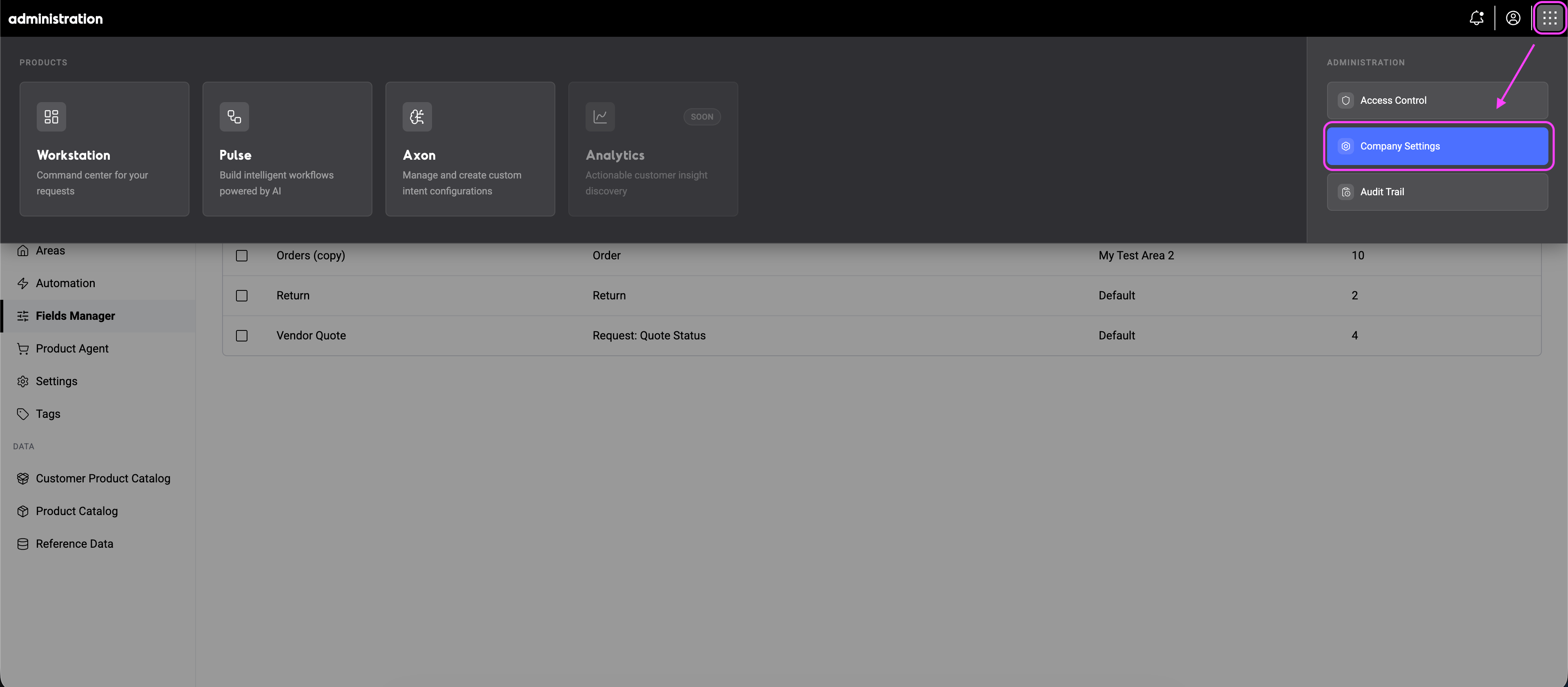The width and height of the screenshot is (1568, 687).
Task: Open Access Control administration
Action: point(1437,100)
